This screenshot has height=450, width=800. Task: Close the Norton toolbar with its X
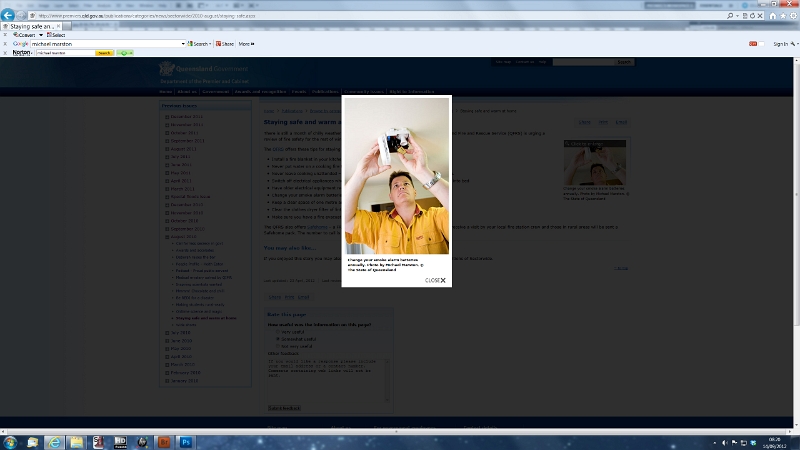5,53
